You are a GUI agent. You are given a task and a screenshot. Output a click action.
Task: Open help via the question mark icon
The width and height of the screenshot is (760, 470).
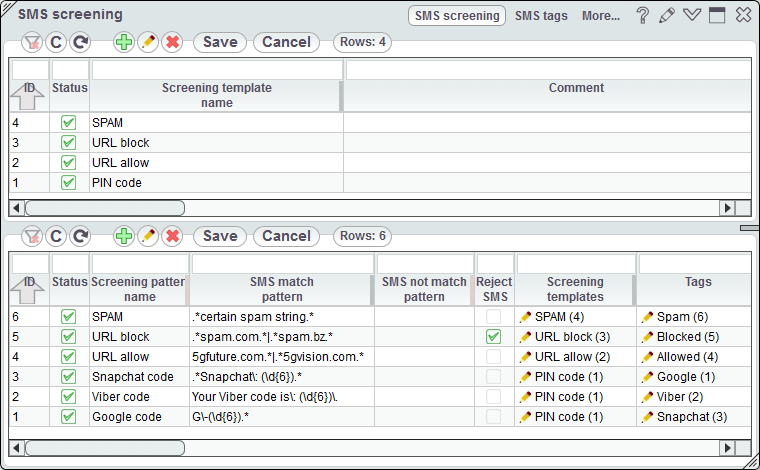coord(643,15)
